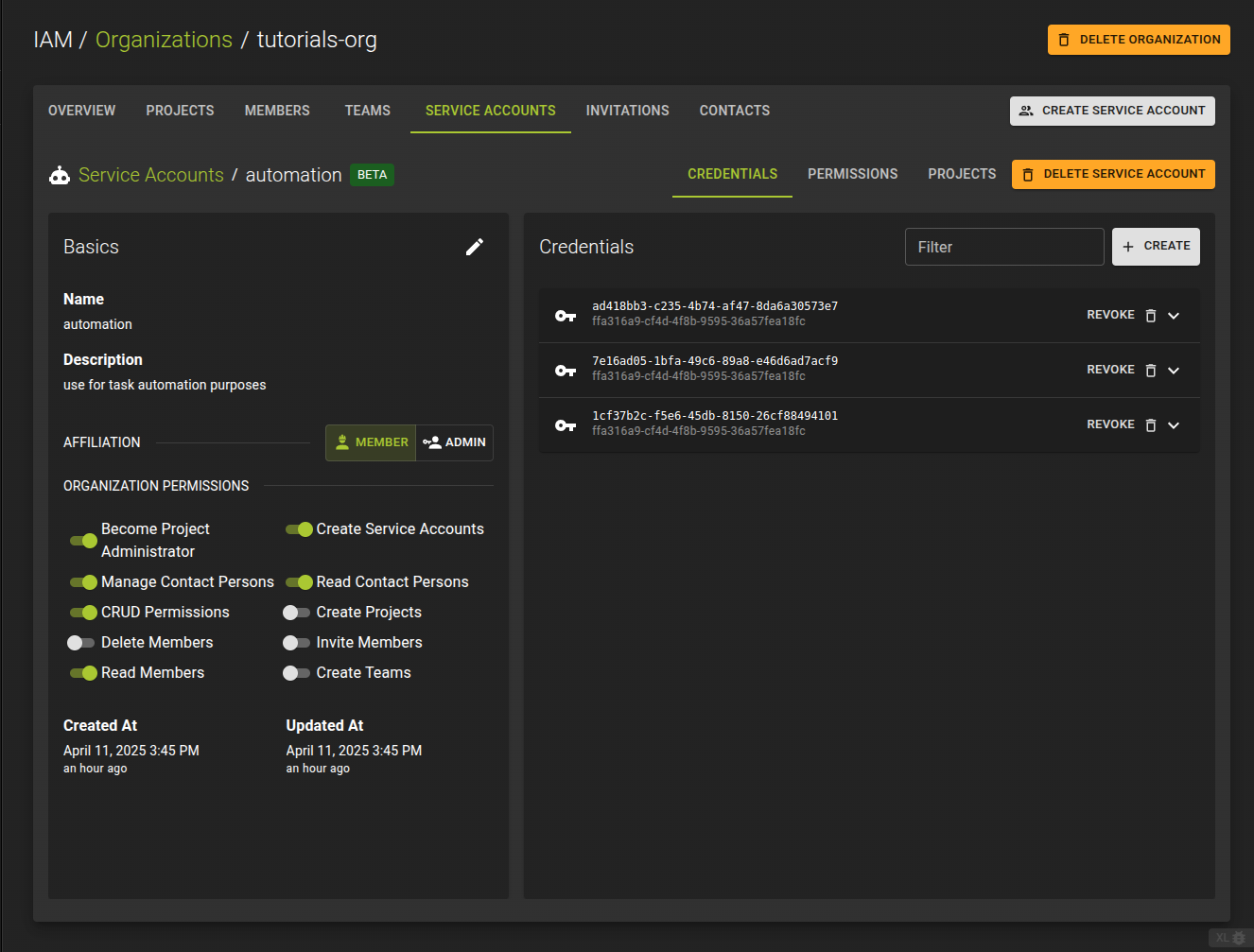Click description text 'use for task automation purposes'

click(165, 385)
